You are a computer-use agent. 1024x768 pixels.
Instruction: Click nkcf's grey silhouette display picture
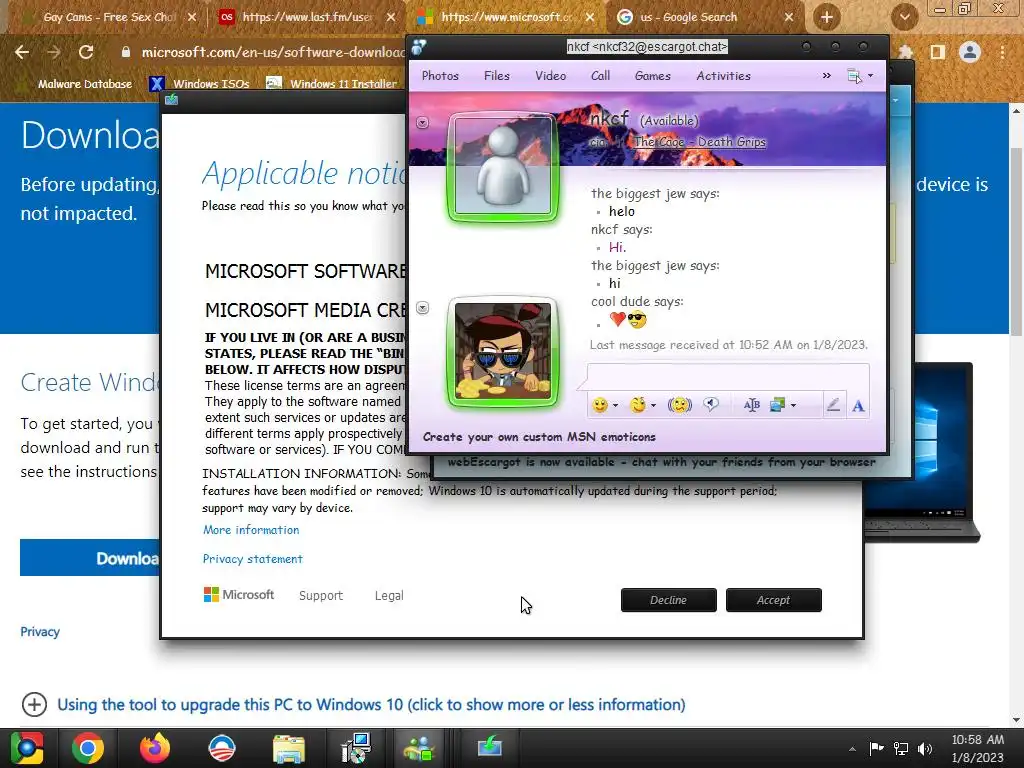503,166
